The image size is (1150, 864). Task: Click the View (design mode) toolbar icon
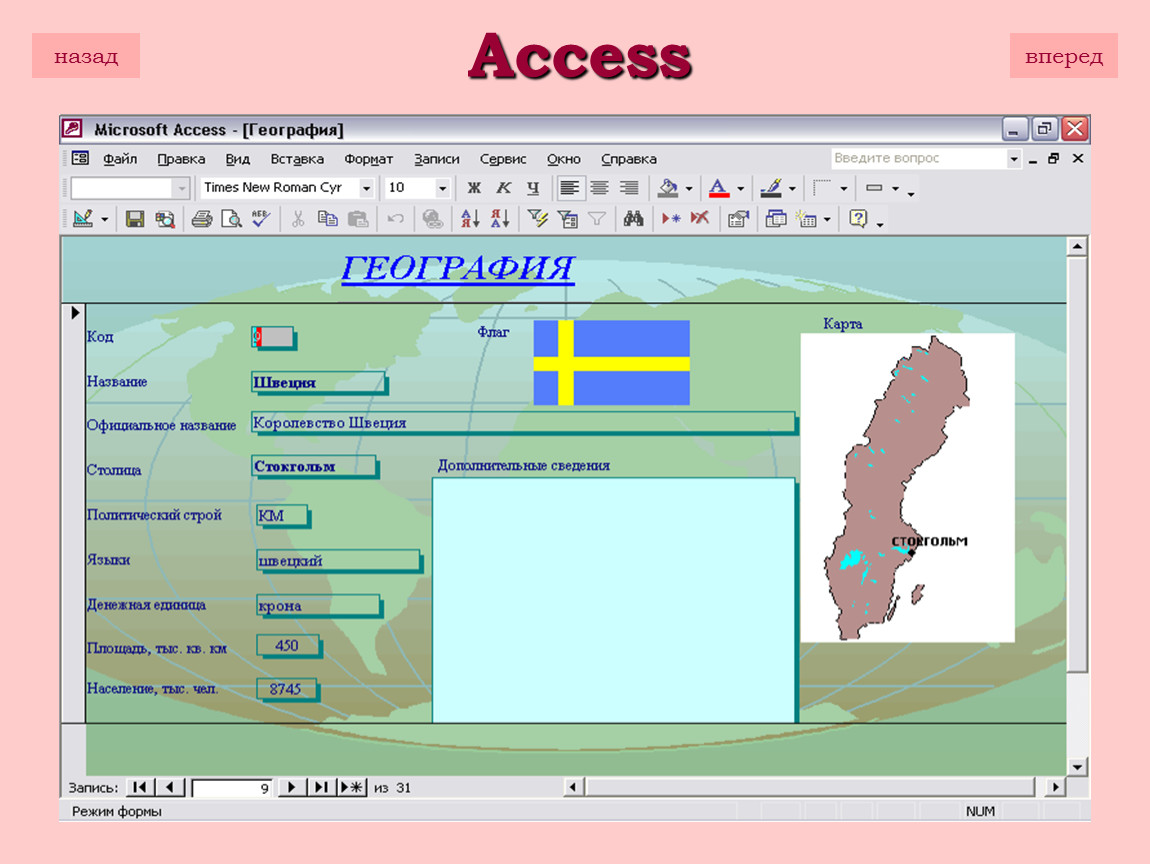(83, 219)
